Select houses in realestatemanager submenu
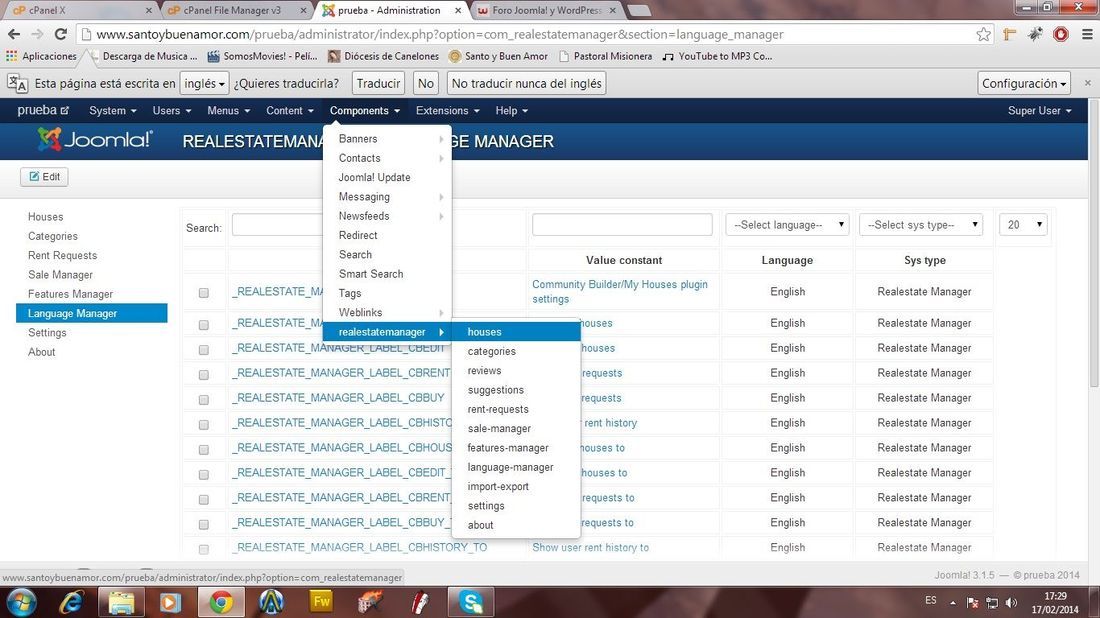Image resolution: width=1100 pixels, height=618 pixels. [x=516, y=332]
